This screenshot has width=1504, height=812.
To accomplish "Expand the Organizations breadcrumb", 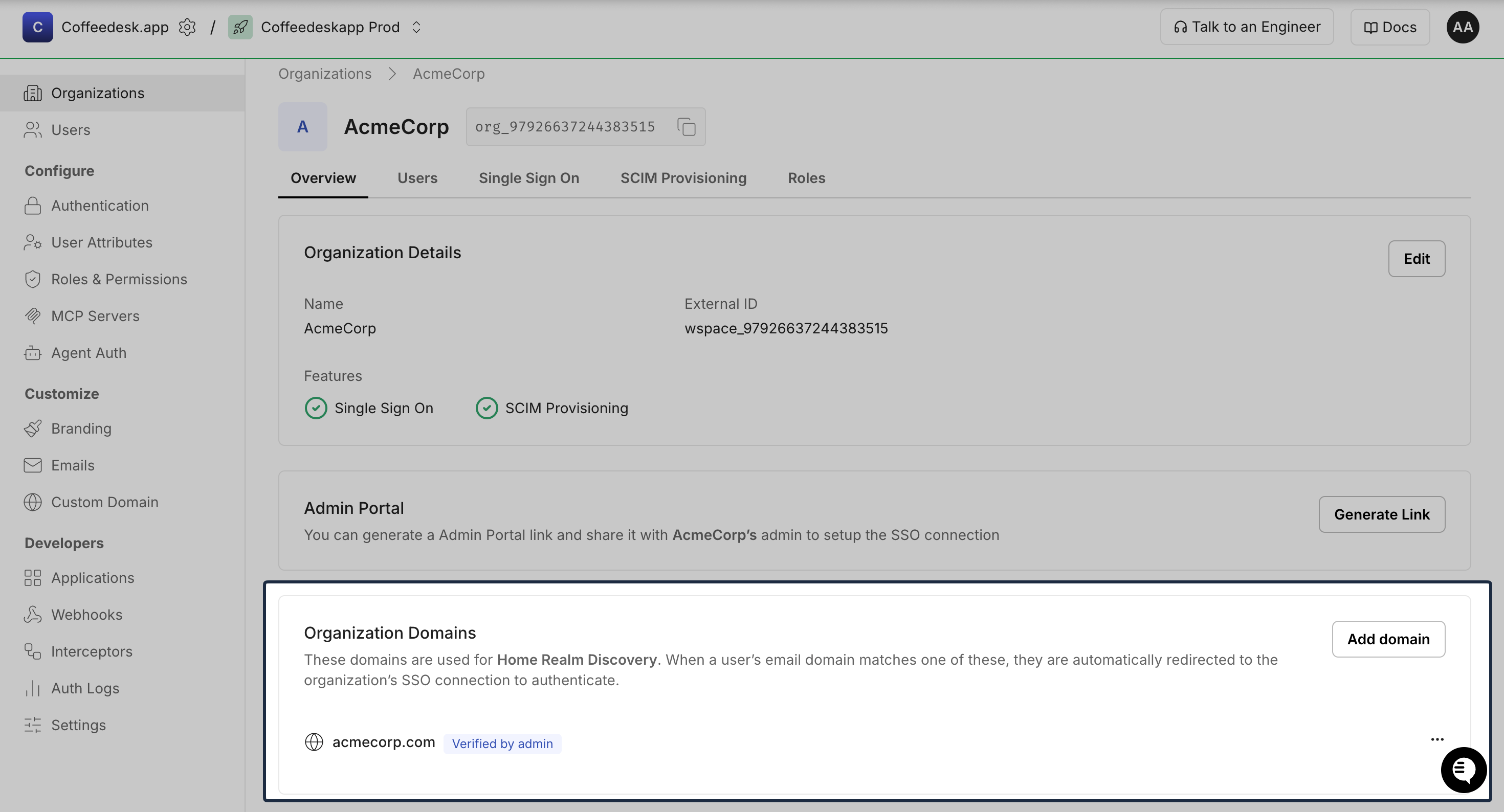I will tap(325, 74).
